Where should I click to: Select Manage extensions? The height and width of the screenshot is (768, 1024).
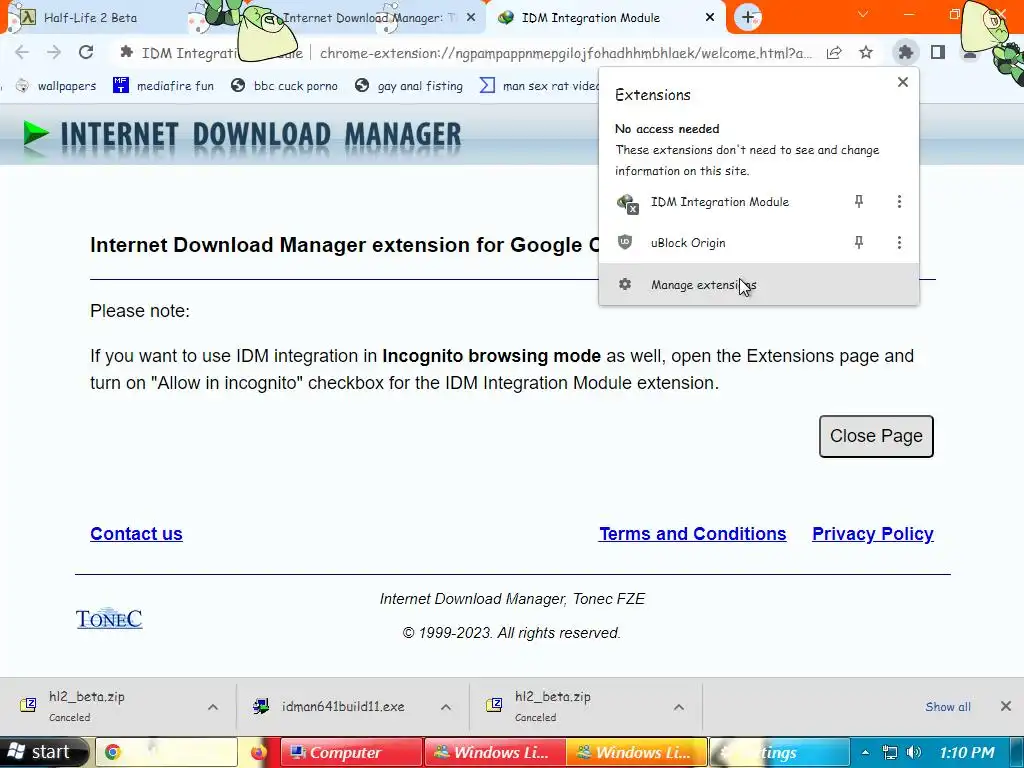[x=758, y=285]
